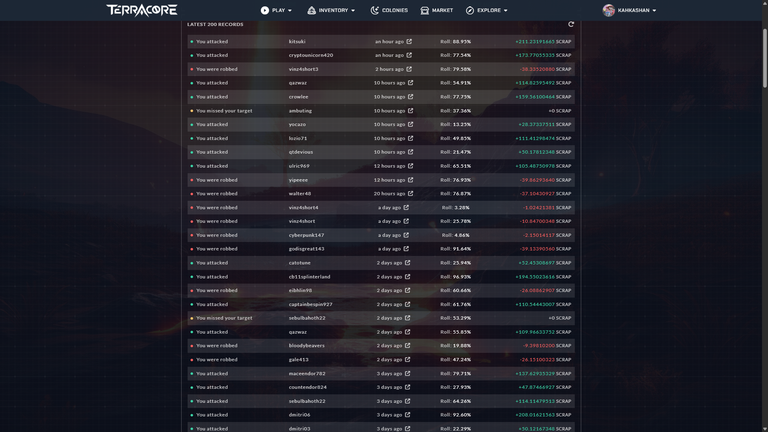Screen dimensions: 768x432
Task: Select 'Roll: 60.66%' in eibhlin98 row
Action: [455, 290]
